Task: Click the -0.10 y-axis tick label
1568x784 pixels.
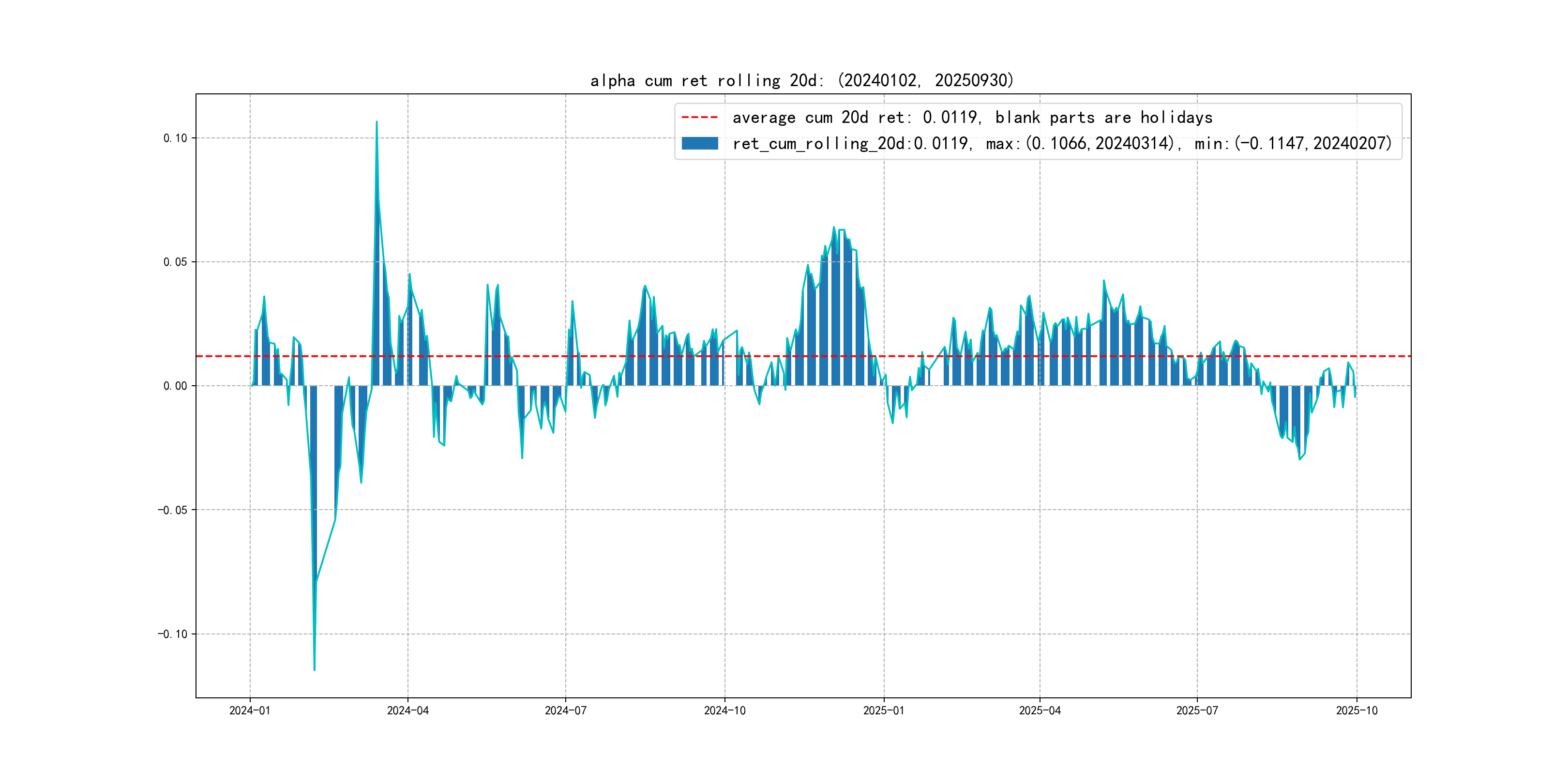Action: tap(173, 634)
